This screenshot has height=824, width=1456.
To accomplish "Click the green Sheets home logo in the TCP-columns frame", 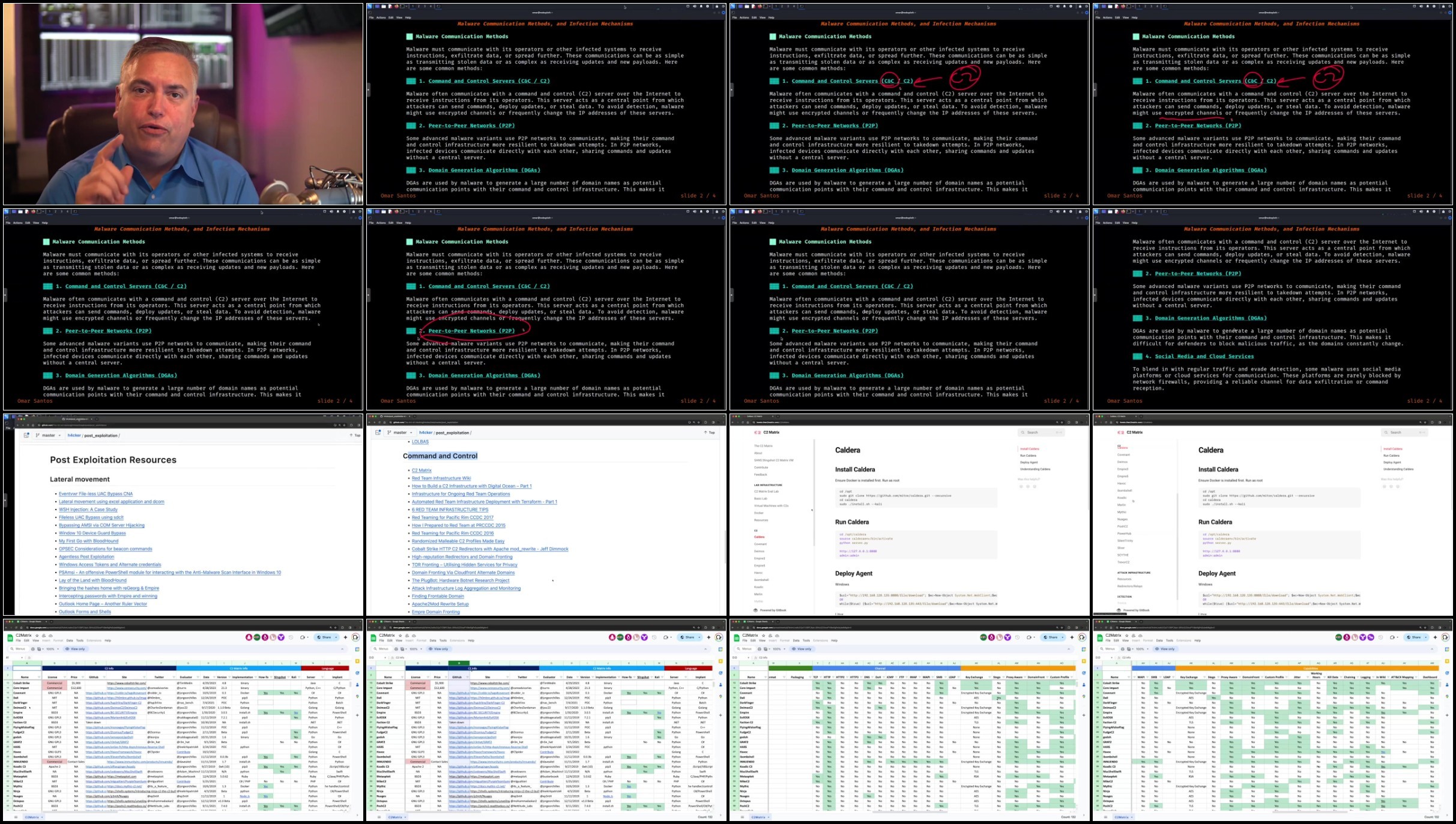I will click(x=736, y=638).
